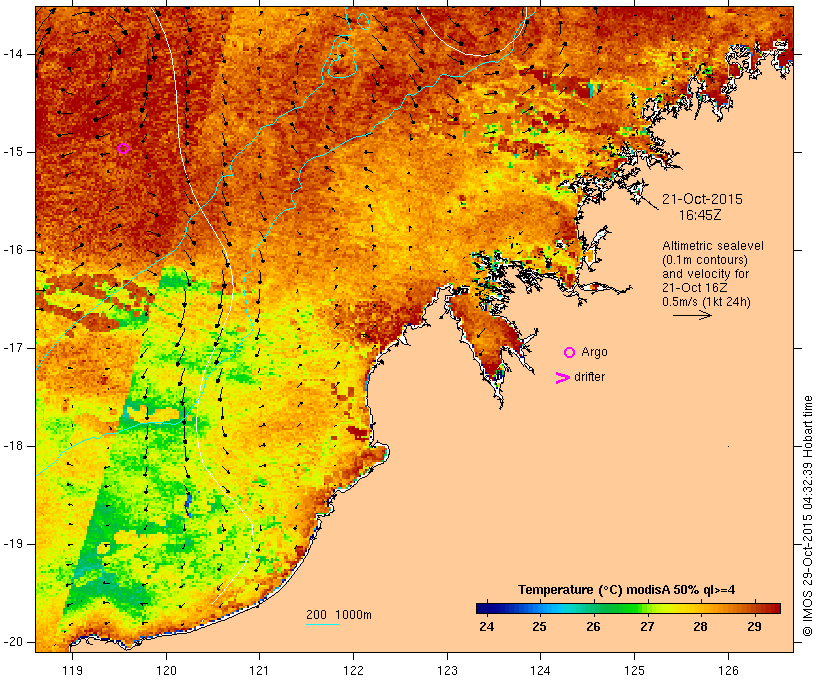
Task: Click the latitude label -18
Action: click(x=12, y=446)
